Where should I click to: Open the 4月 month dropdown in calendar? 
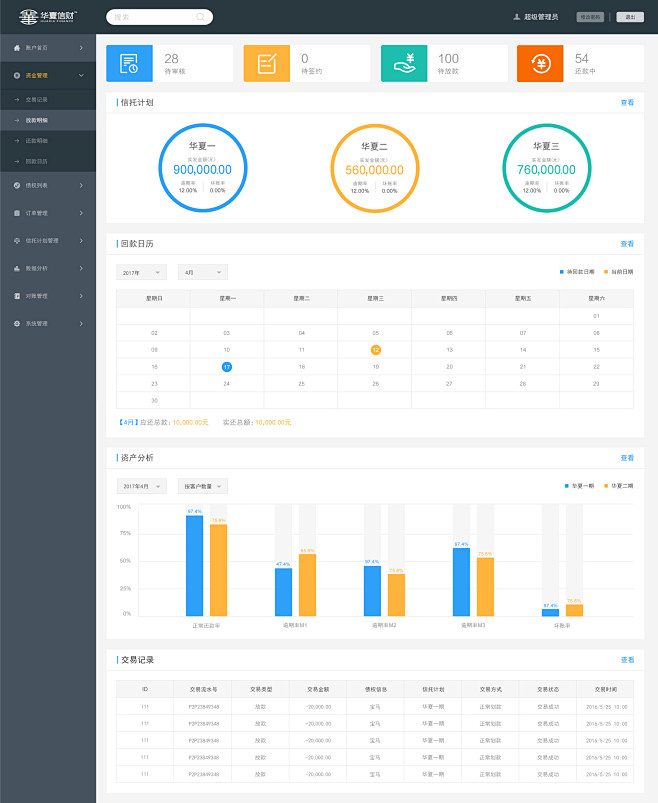click(203, 272)
